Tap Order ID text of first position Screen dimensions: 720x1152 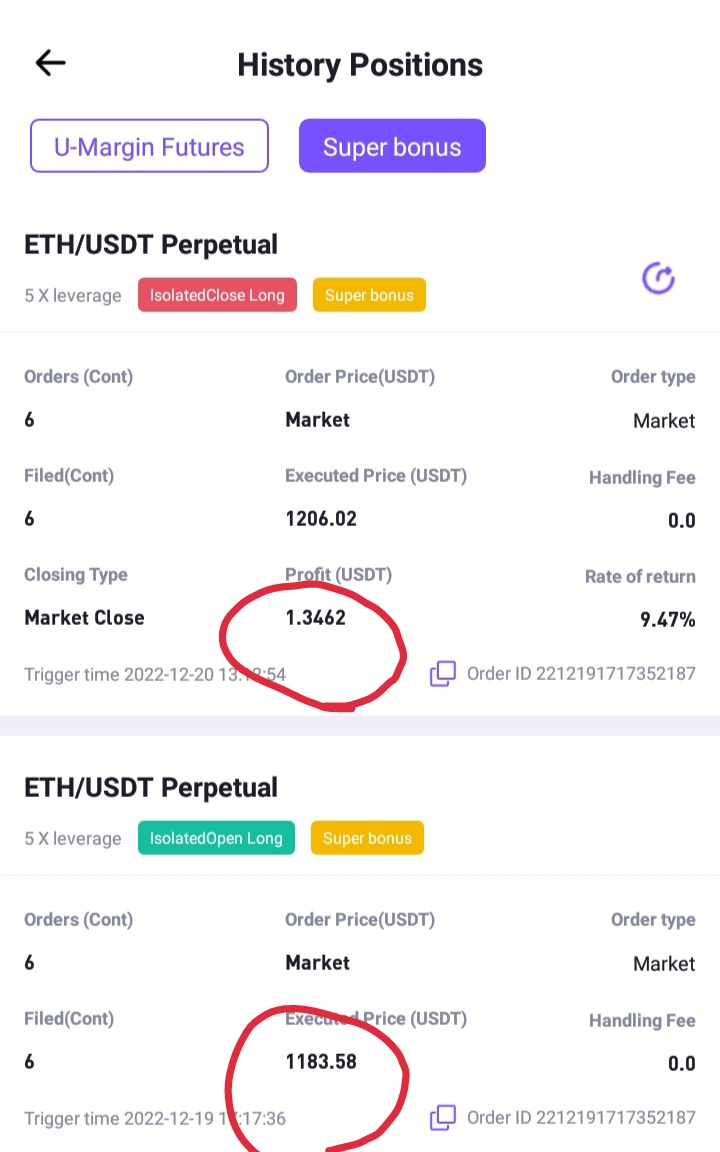point(581,674)
